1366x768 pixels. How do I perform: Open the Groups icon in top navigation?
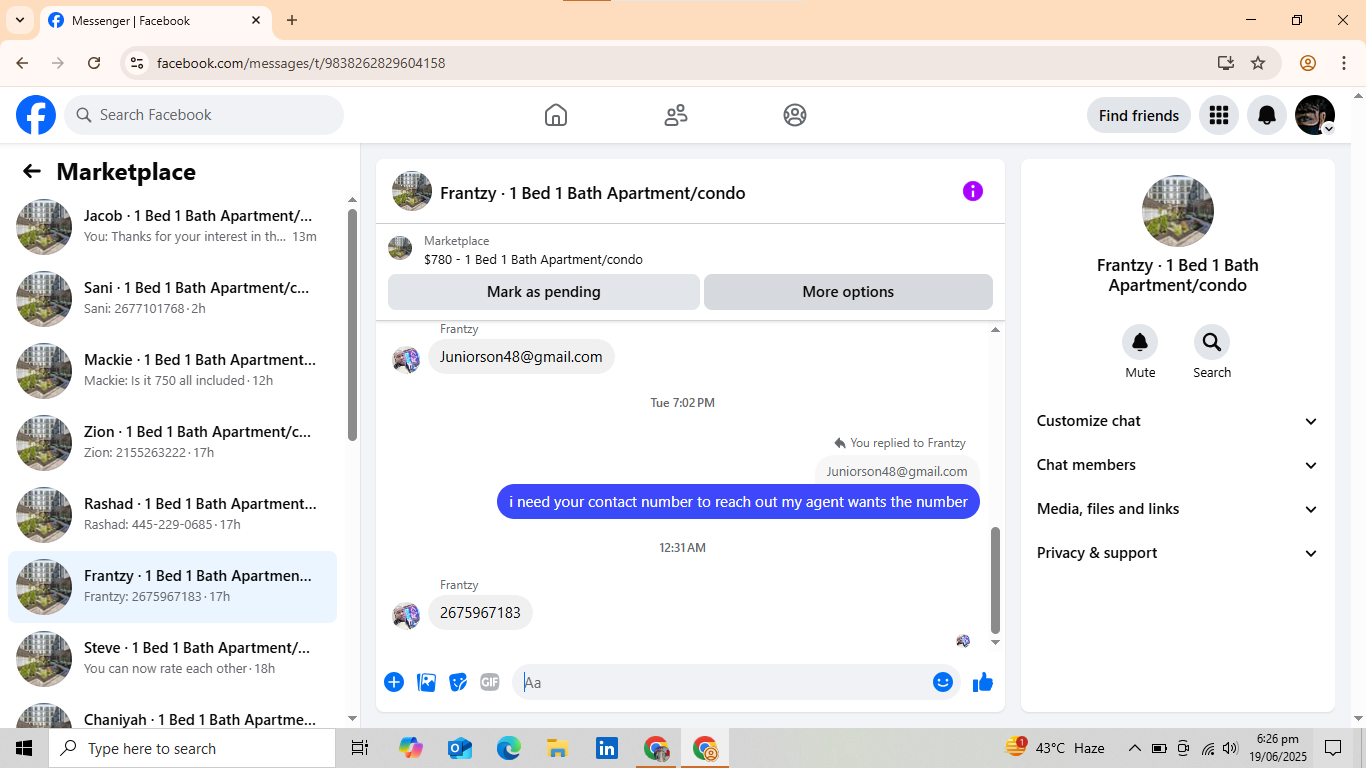(x=795, y=115)
